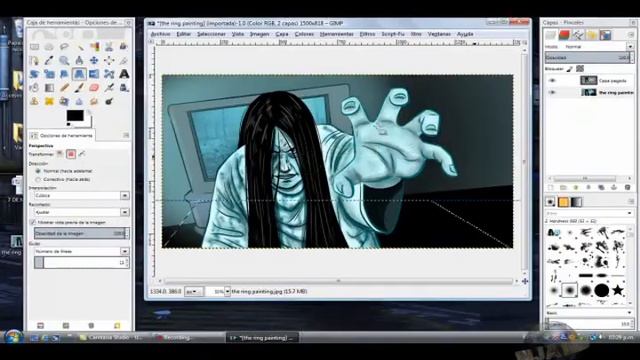The height and width of the screenshot is (360, 640).
Task: Select the Flip tool
Action: coord(94,74)
